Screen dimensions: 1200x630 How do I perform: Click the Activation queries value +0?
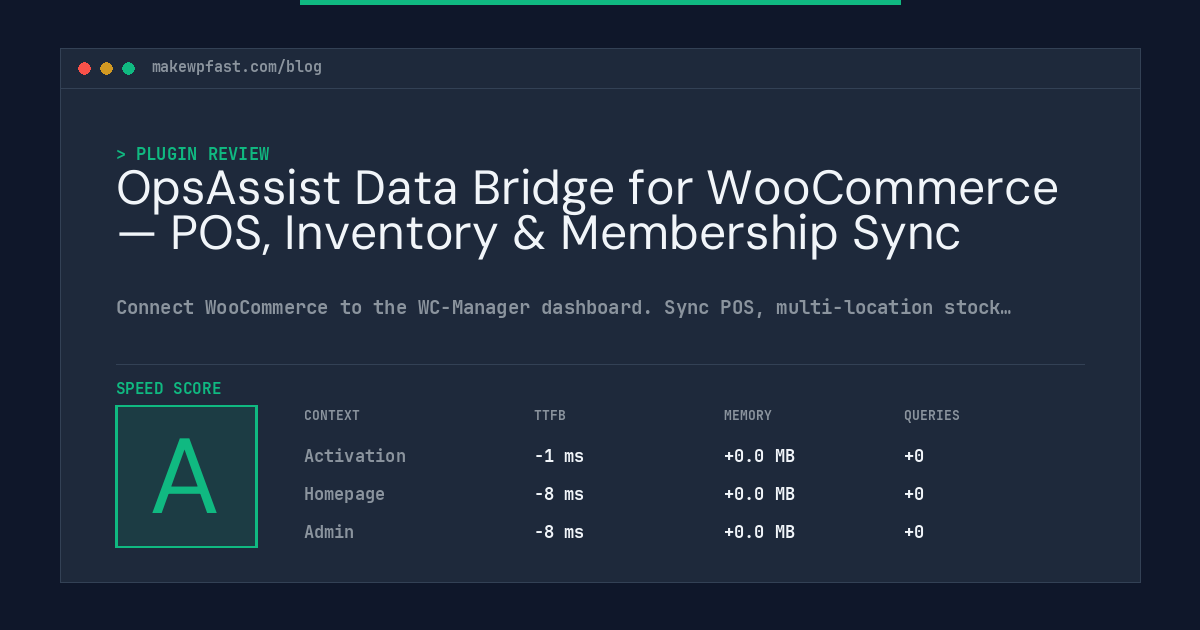point(914,456)
